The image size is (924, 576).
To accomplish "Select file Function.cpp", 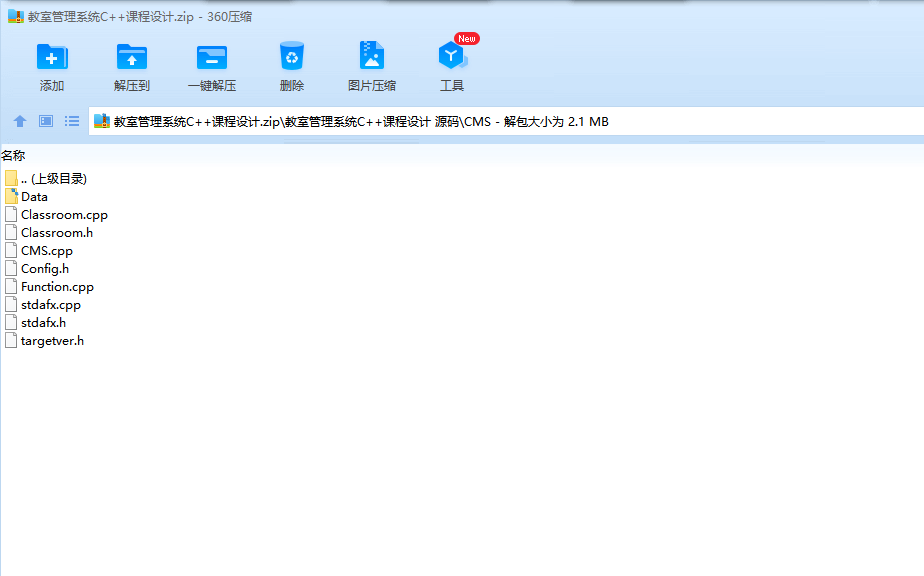I will click(x=50, y=287).
